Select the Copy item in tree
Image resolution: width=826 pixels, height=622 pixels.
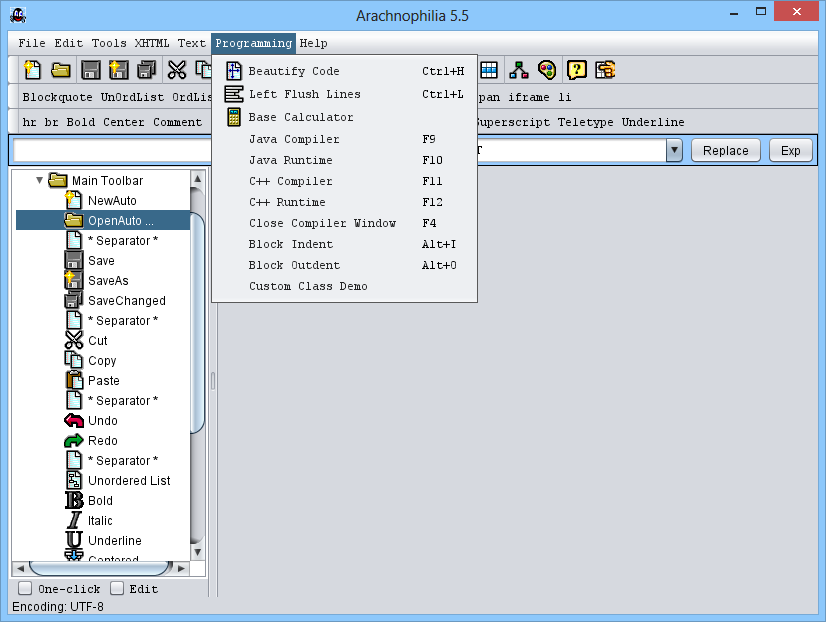coord(102,361)
